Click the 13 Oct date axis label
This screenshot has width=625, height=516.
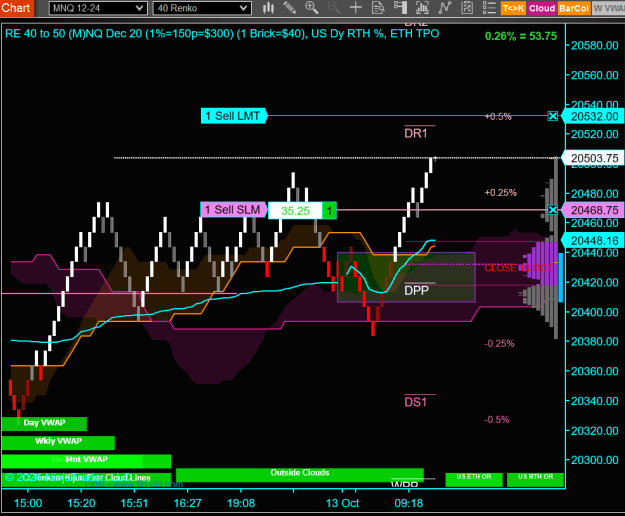pyautogui.click(x=342, y=503)
